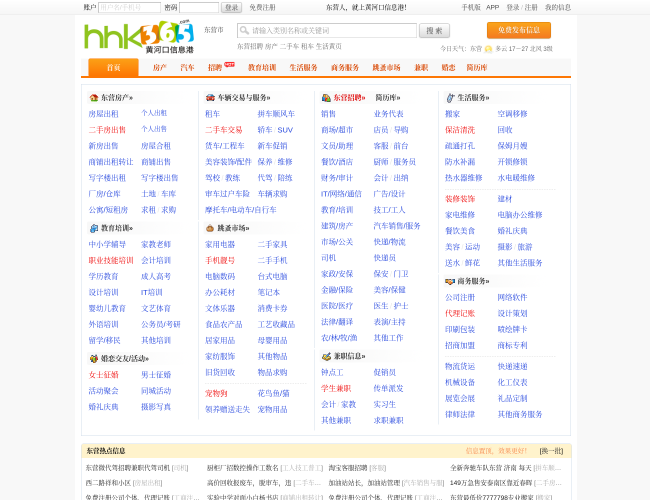The image size is (650, 500).
Task: Open the 职业技能培训 link
Action: 111,261
